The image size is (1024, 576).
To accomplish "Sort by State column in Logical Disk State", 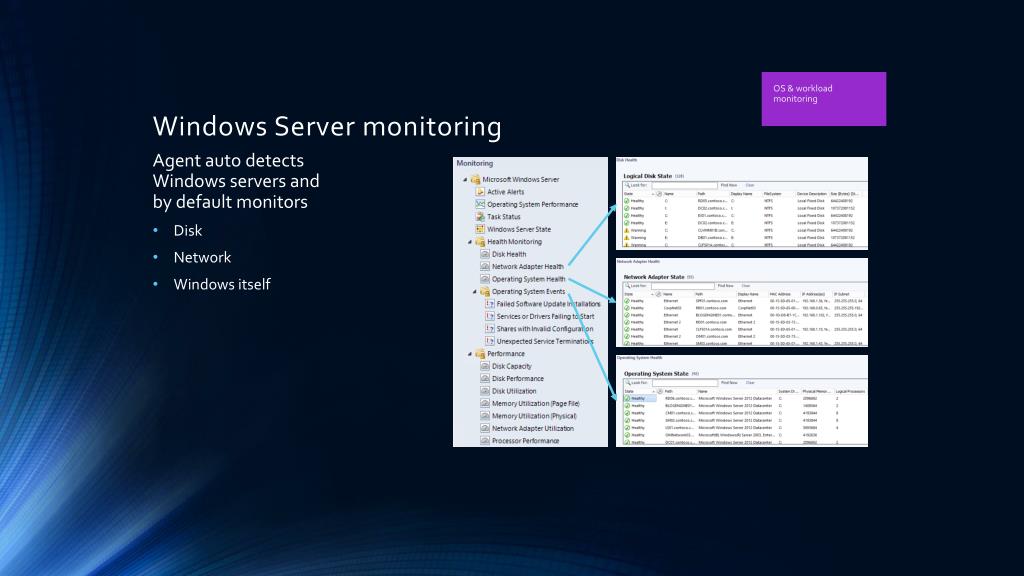I will (x=629, y=194).
